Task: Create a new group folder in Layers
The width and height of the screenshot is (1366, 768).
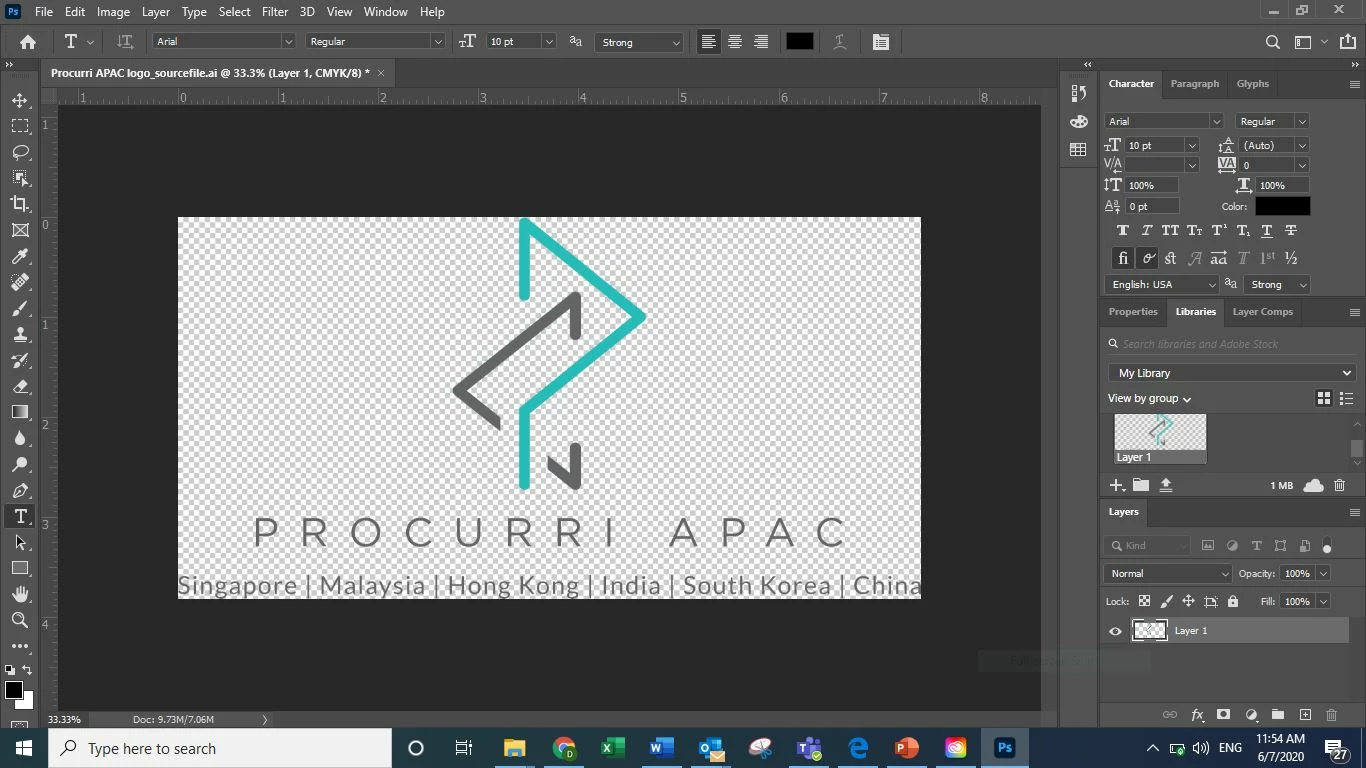Action: pyautogui.click(x=1278, y=715)
